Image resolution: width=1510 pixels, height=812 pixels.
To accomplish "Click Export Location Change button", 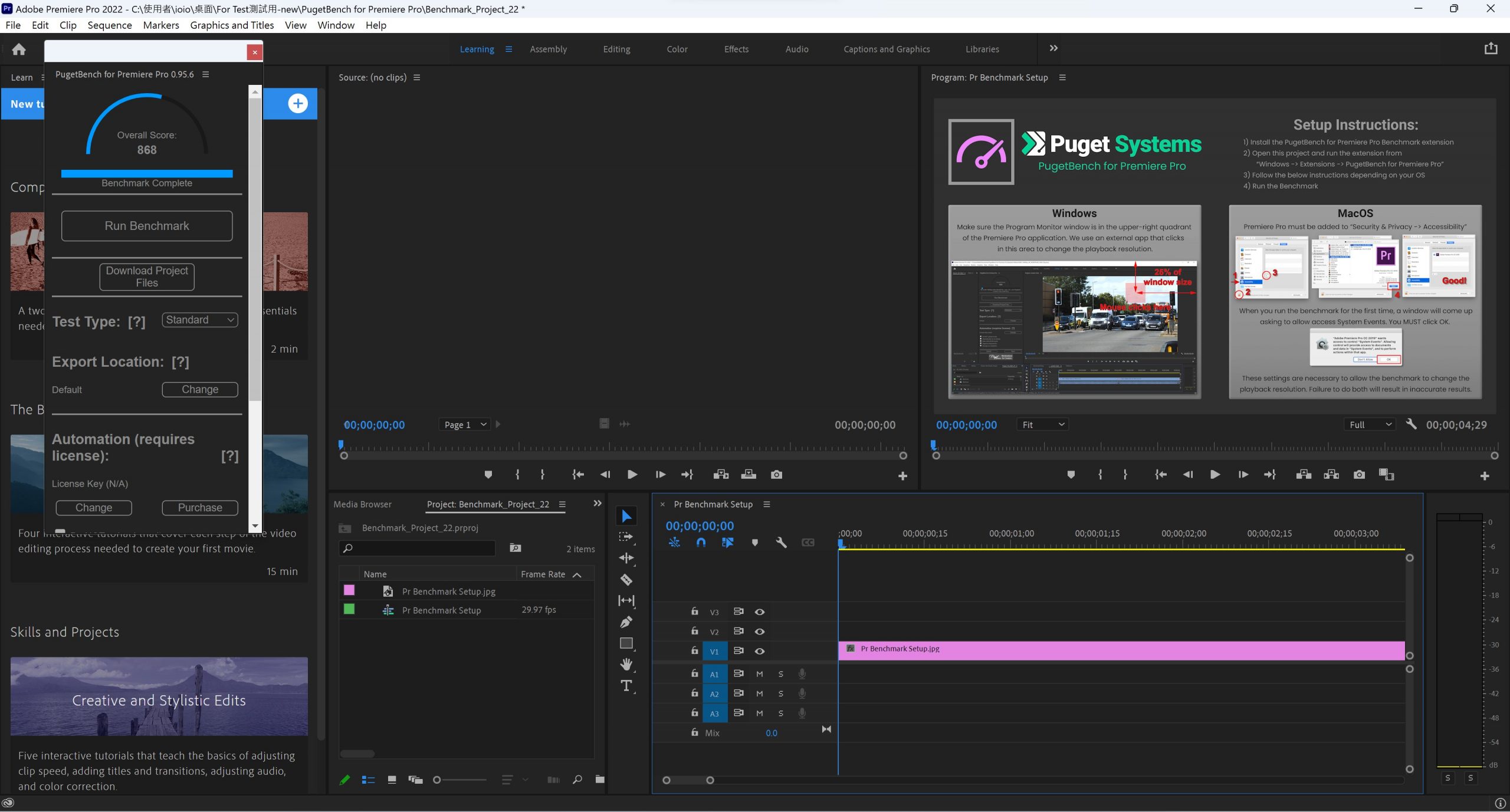I will click(x=200, y=390).
